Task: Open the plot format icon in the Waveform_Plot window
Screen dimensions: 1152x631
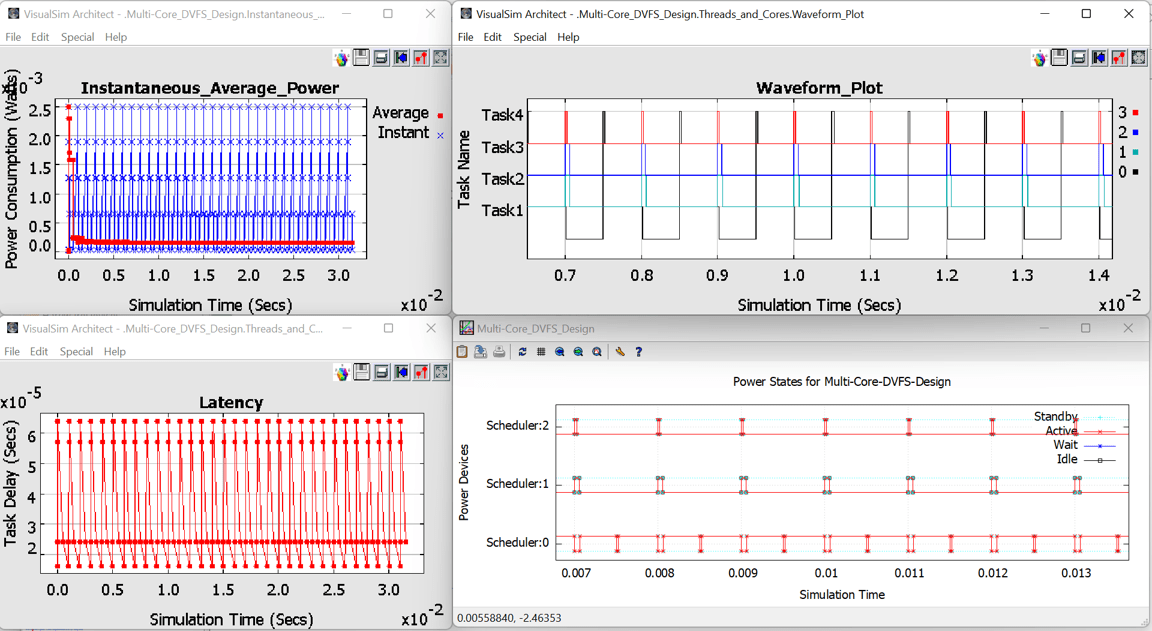Action: [x=1119, y=58]
